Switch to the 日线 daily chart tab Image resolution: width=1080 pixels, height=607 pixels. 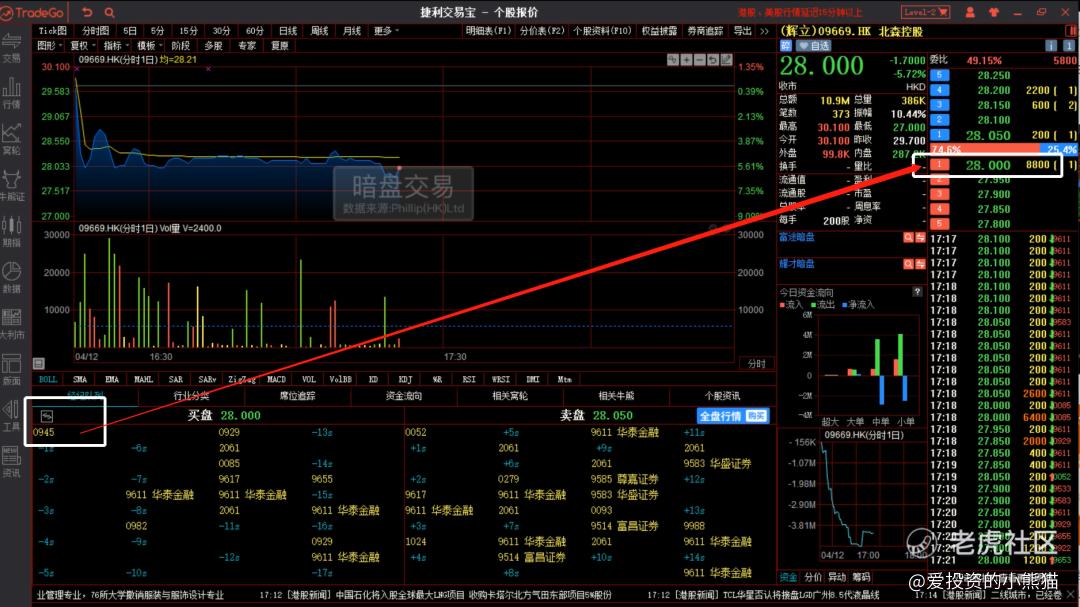(288, 30)
